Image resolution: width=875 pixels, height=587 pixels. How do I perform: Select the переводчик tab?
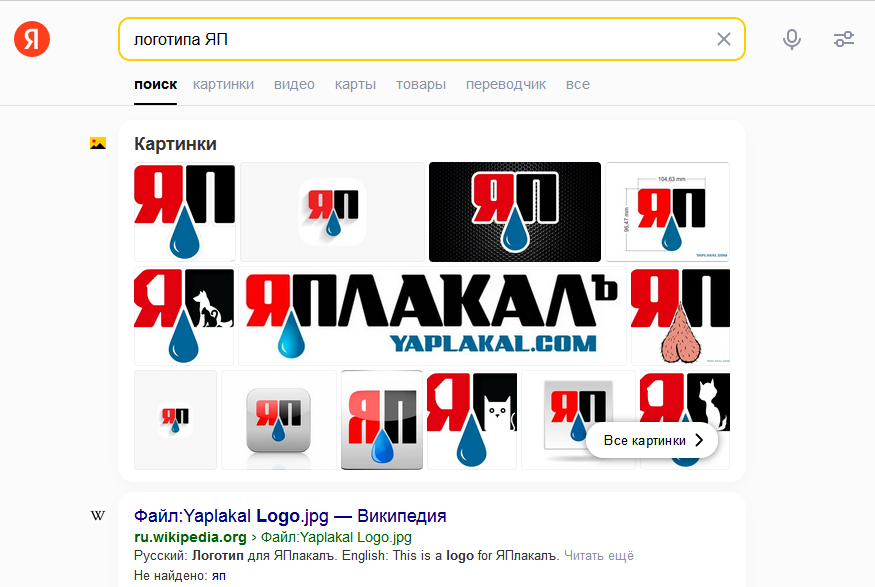pos(506,84)
